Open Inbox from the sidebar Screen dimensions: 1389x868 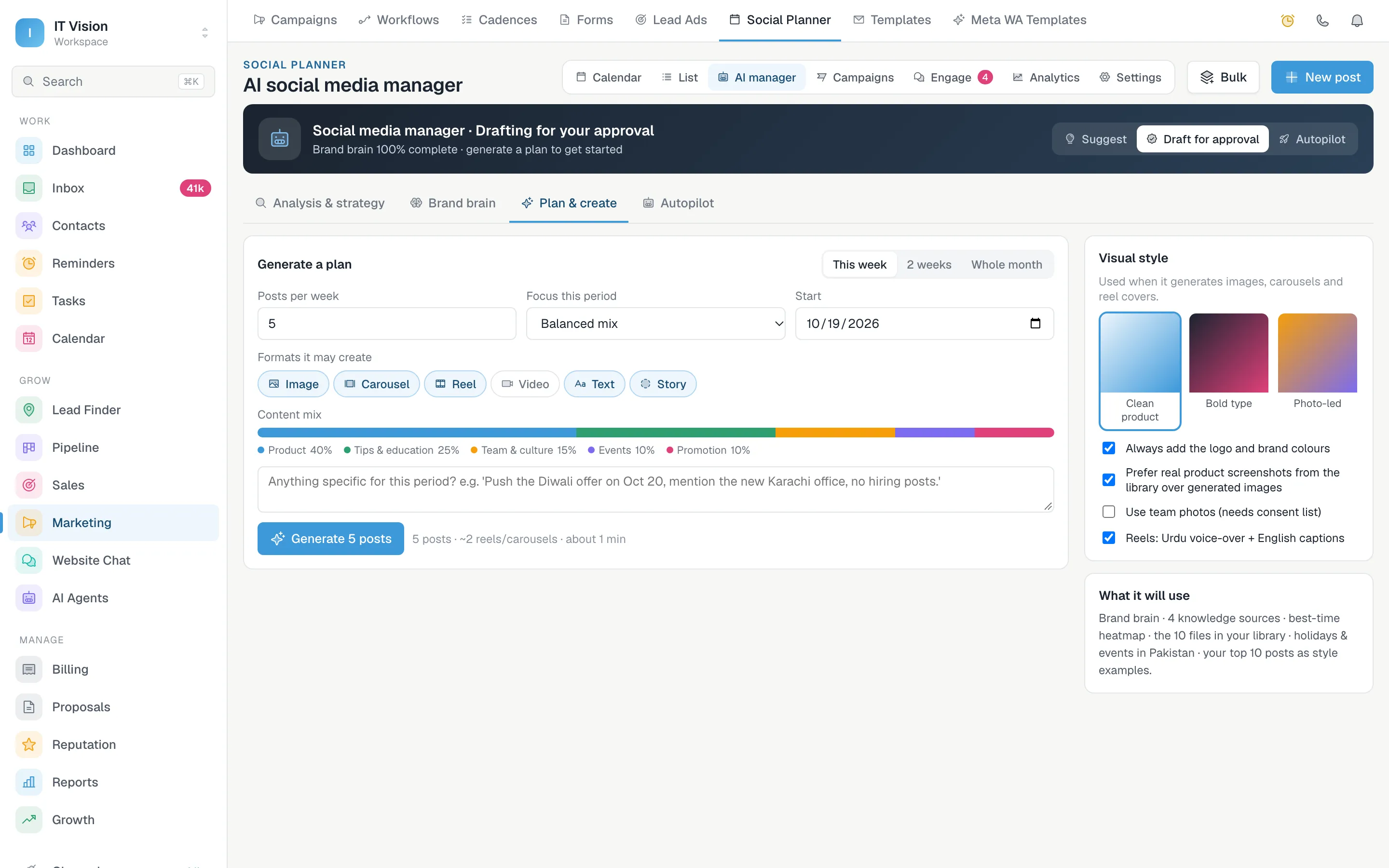[x=113, y=188]
